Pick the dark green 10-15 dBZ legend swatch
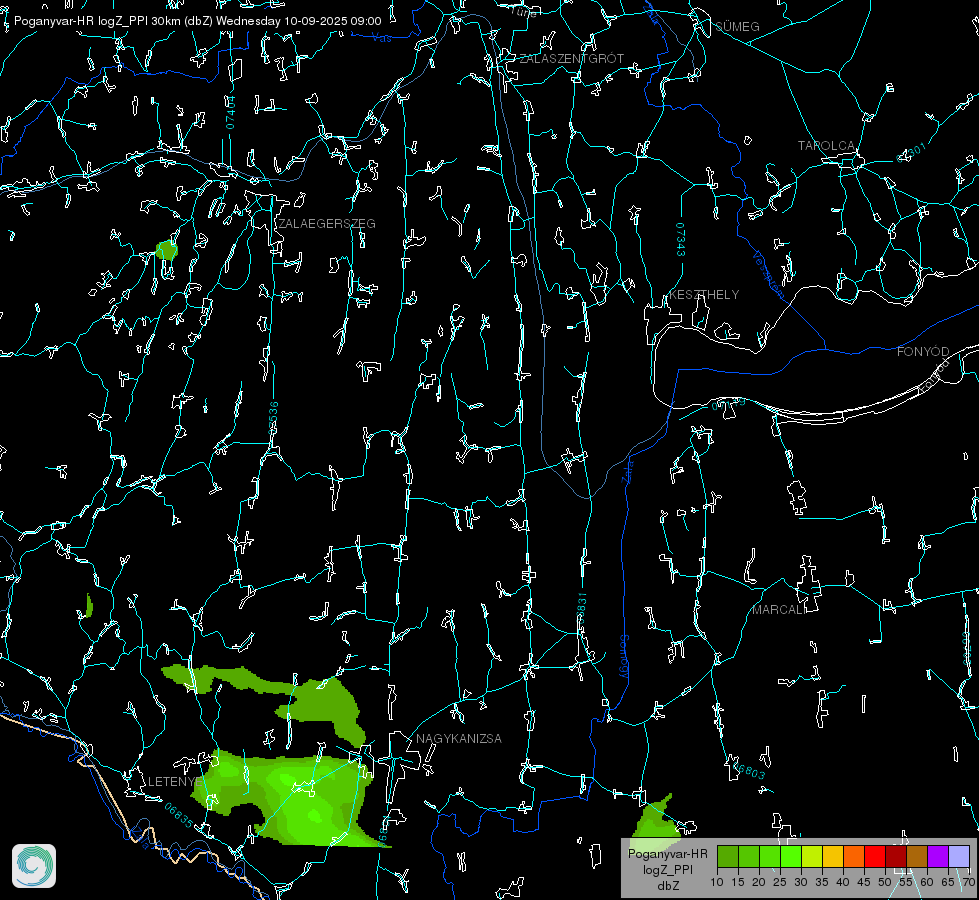This screenshot has width=979, height=900. pos(728,856)
